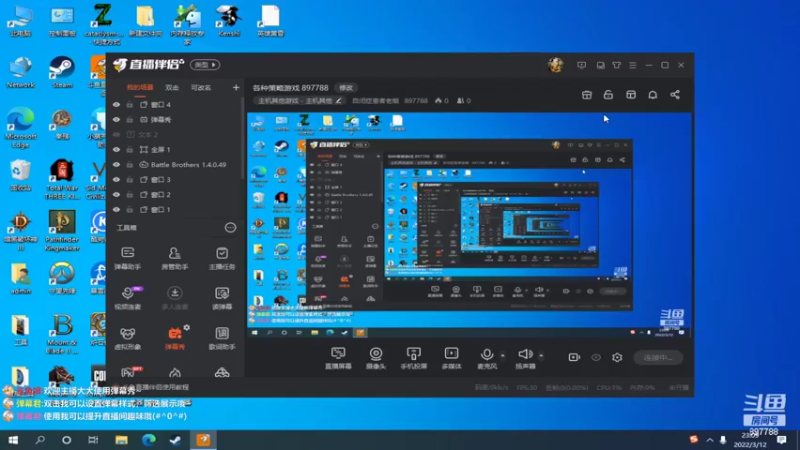
Task: Click the 连接中 stream button
Action: (658, 357)
